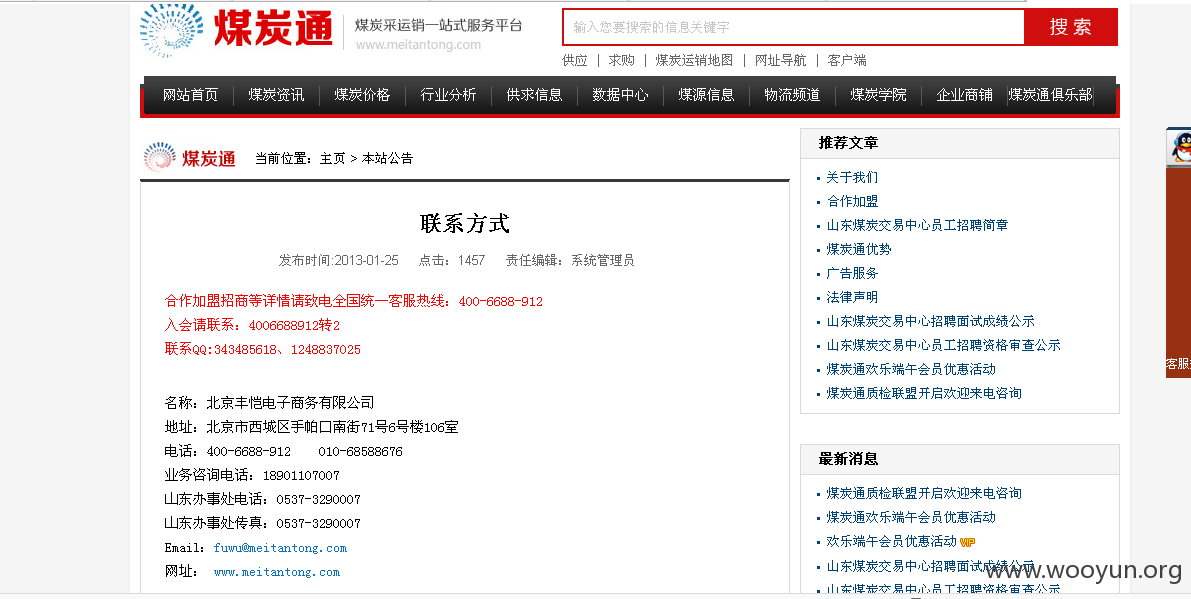
Task: Click the 联系方式 article title
Action: [465, 223]
